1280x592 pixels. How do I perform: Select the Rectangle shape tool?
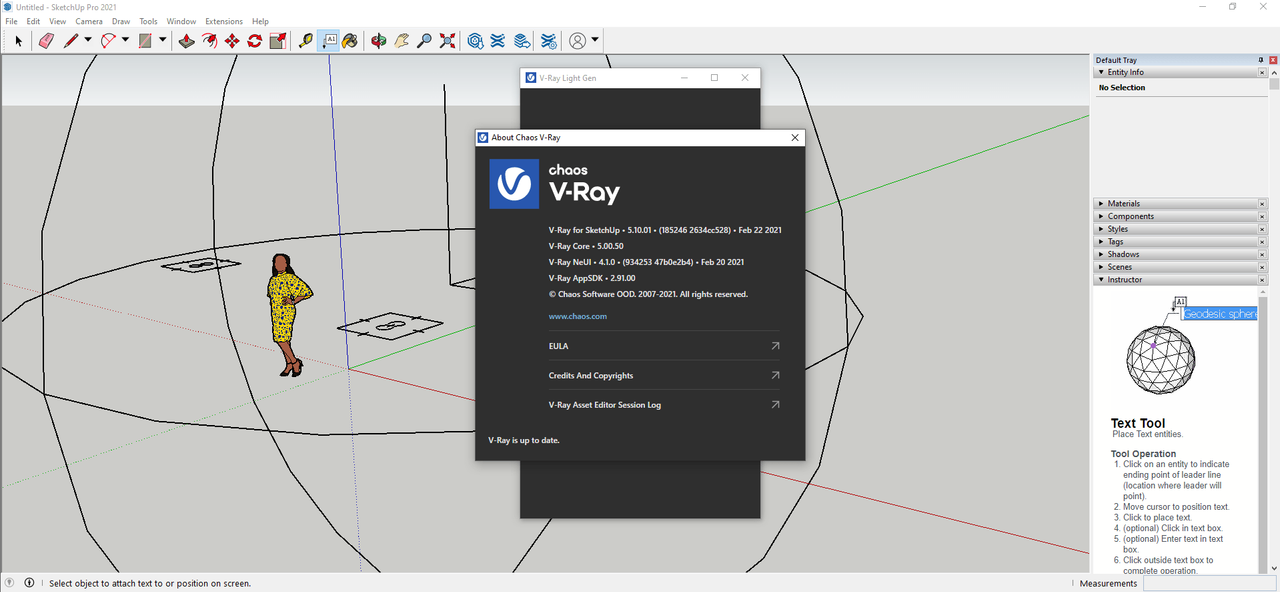[145, 41]
